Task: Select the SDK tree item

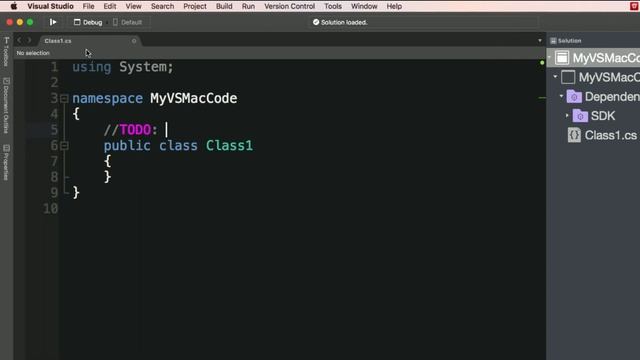Action: pos(602,116)
